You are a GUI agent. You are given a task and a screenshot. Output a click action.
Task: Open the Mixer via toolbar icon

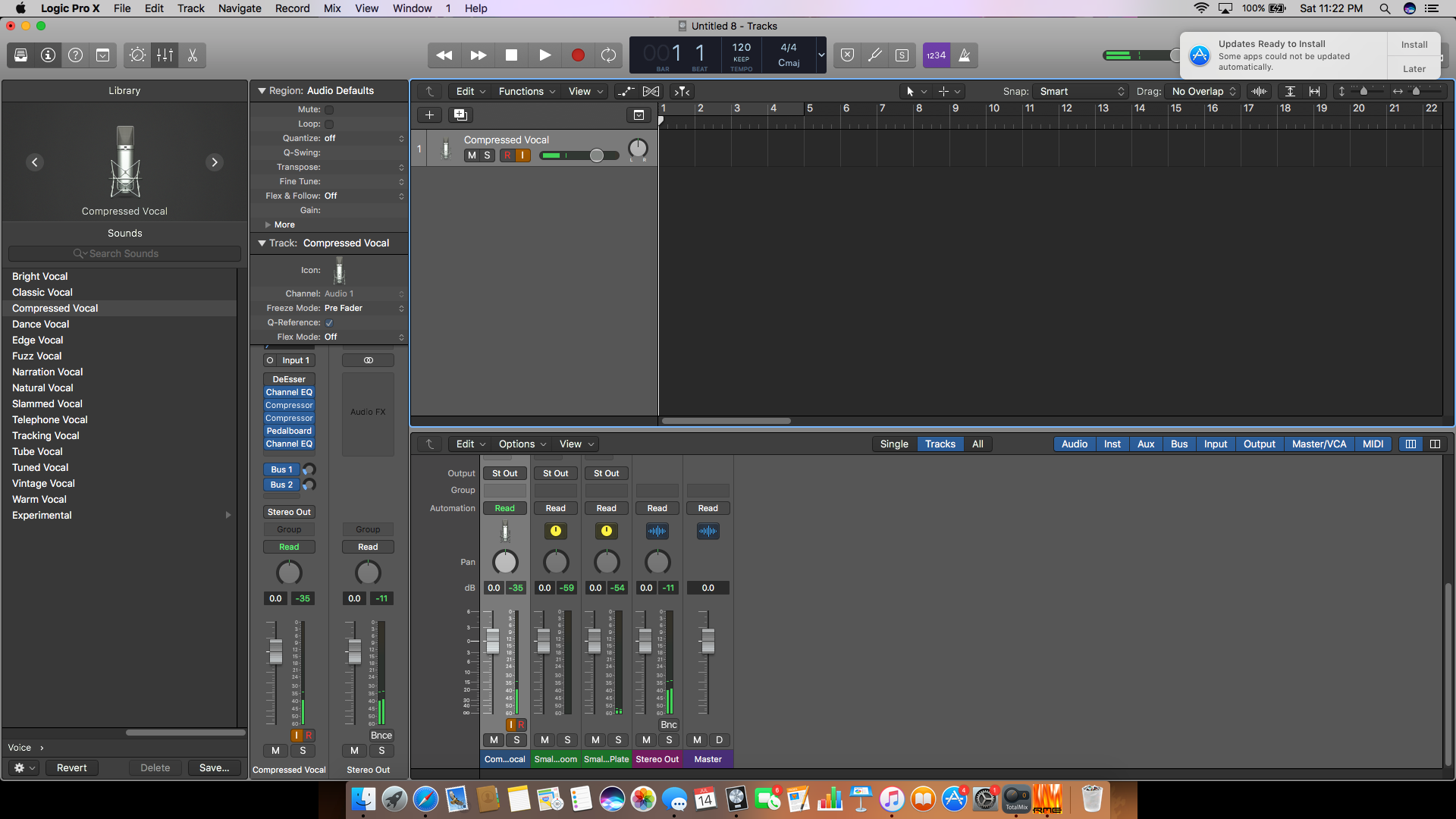click(165, 55)
